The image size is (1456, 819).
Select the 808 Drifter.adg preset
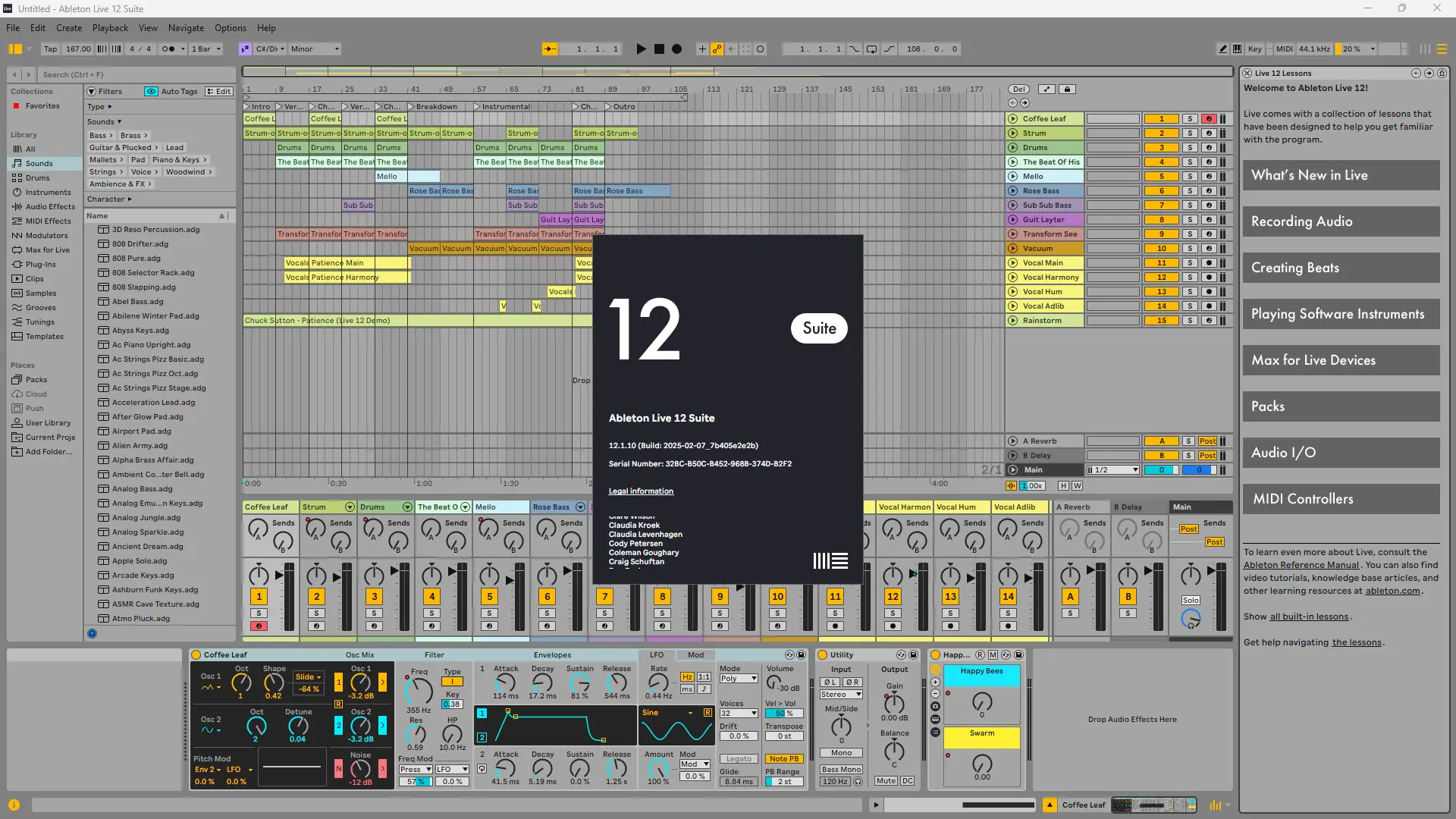[140, 244]
